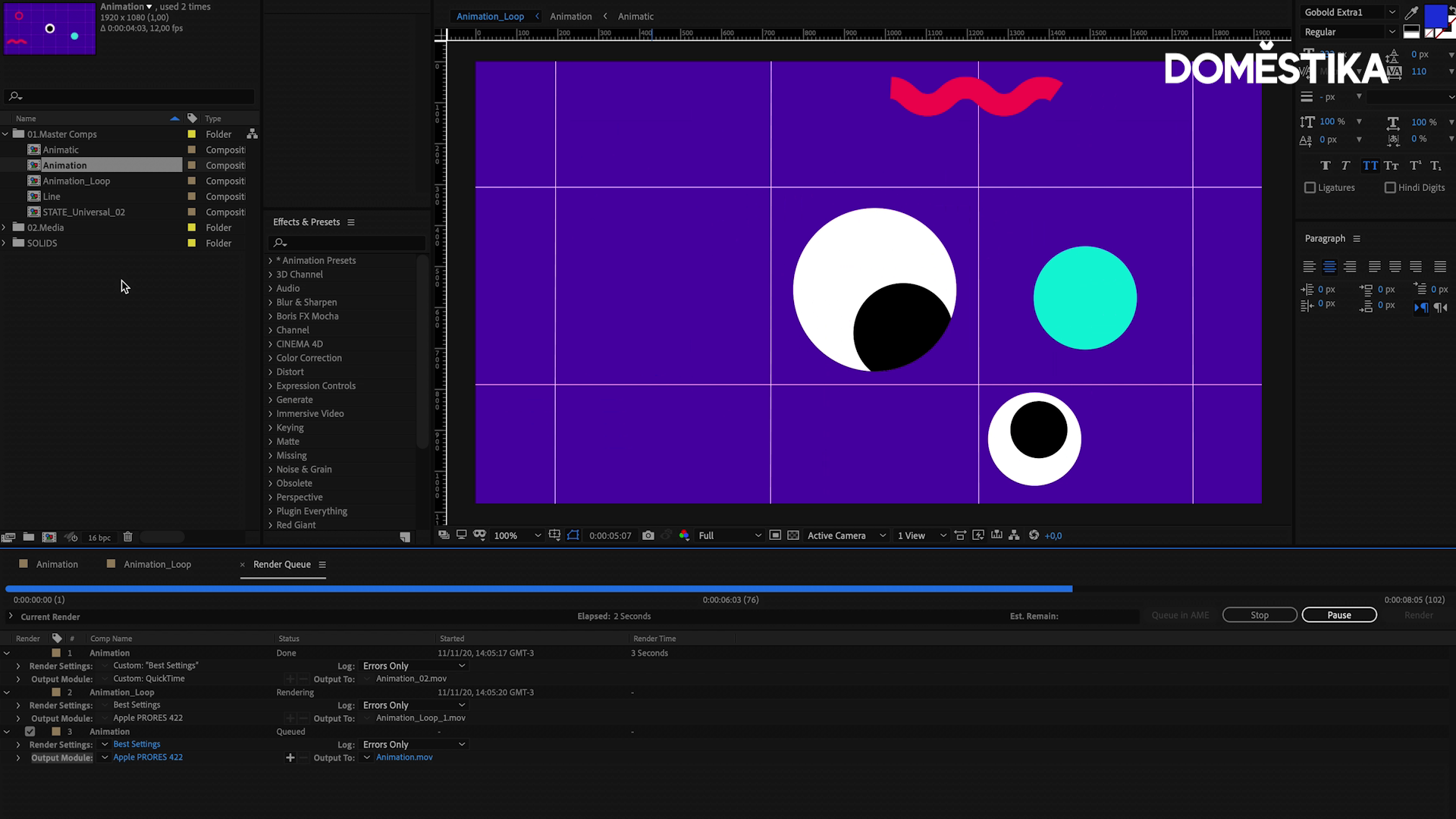
Task: Open the Full resolution dropdown
Action: tap(730, 535)
